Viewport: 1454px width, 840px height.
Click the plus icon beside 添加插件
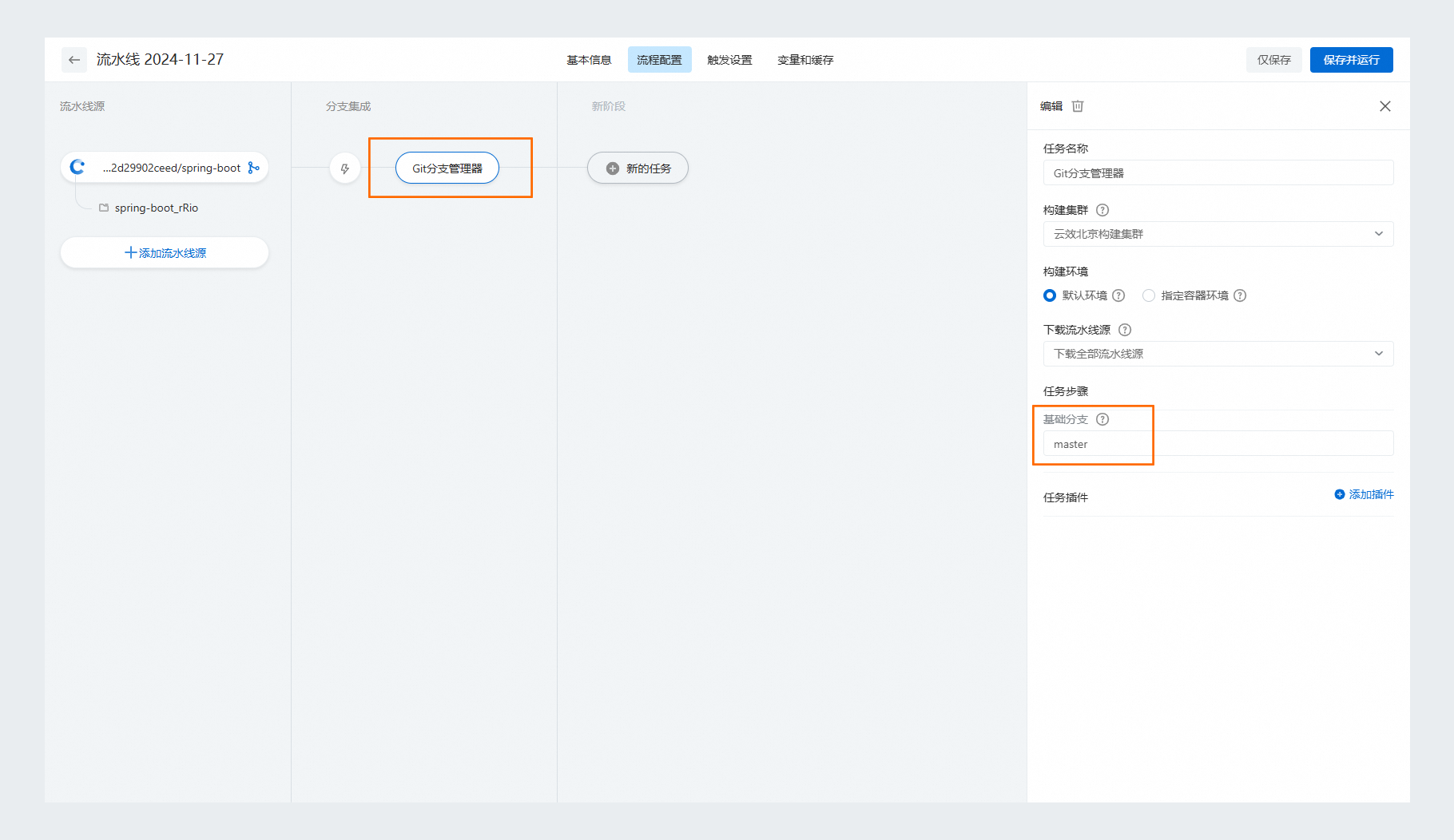(x=1340, y=494)
